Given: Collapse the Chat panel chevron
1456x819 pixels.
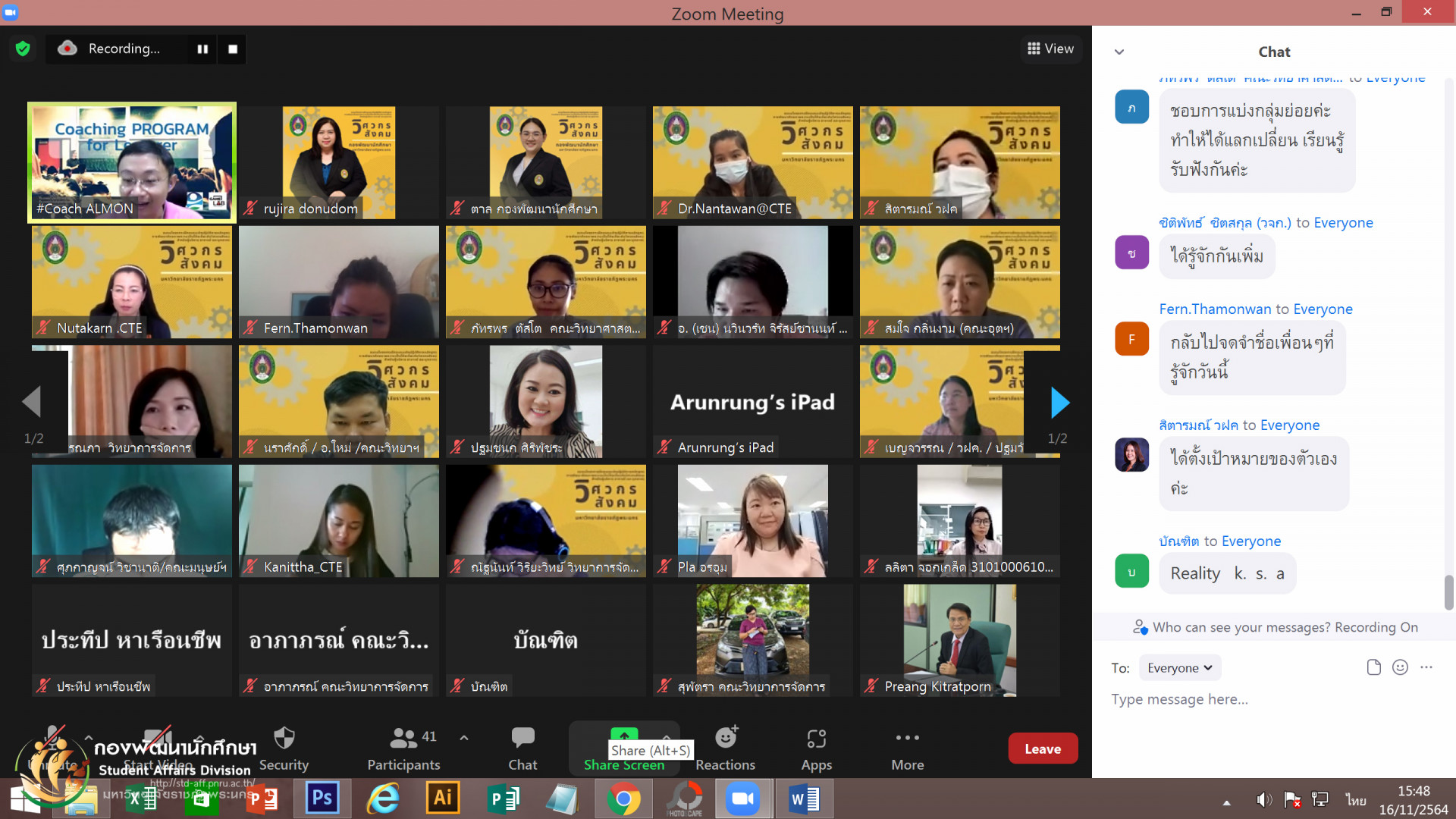Looking at the screenshot, I should (1119, 52).
